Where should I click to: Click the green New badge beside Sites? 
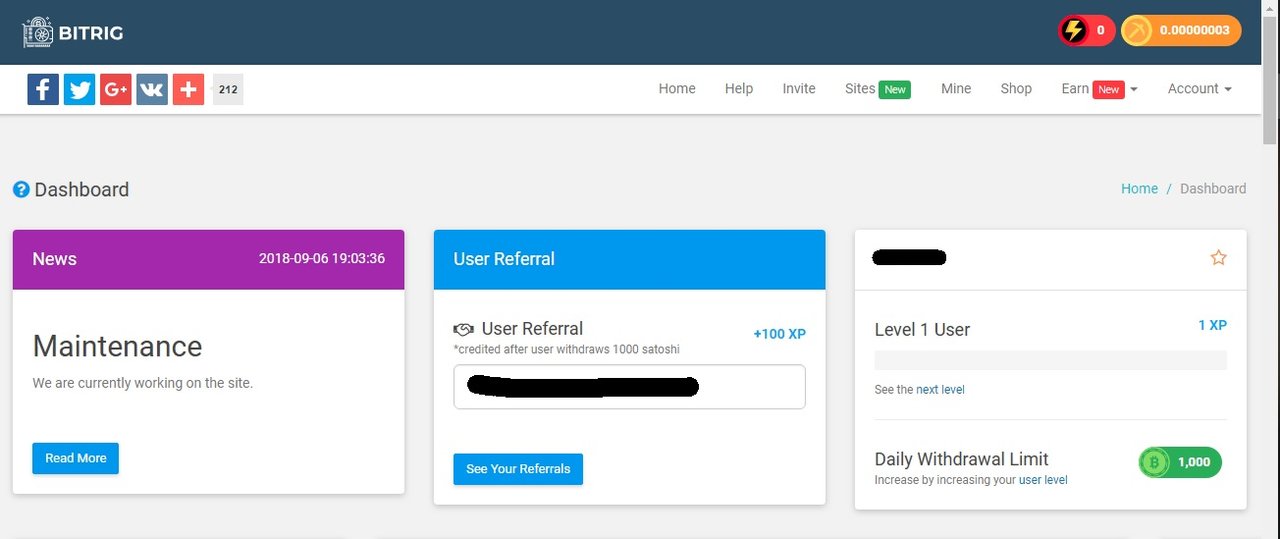tap(895, 90)
